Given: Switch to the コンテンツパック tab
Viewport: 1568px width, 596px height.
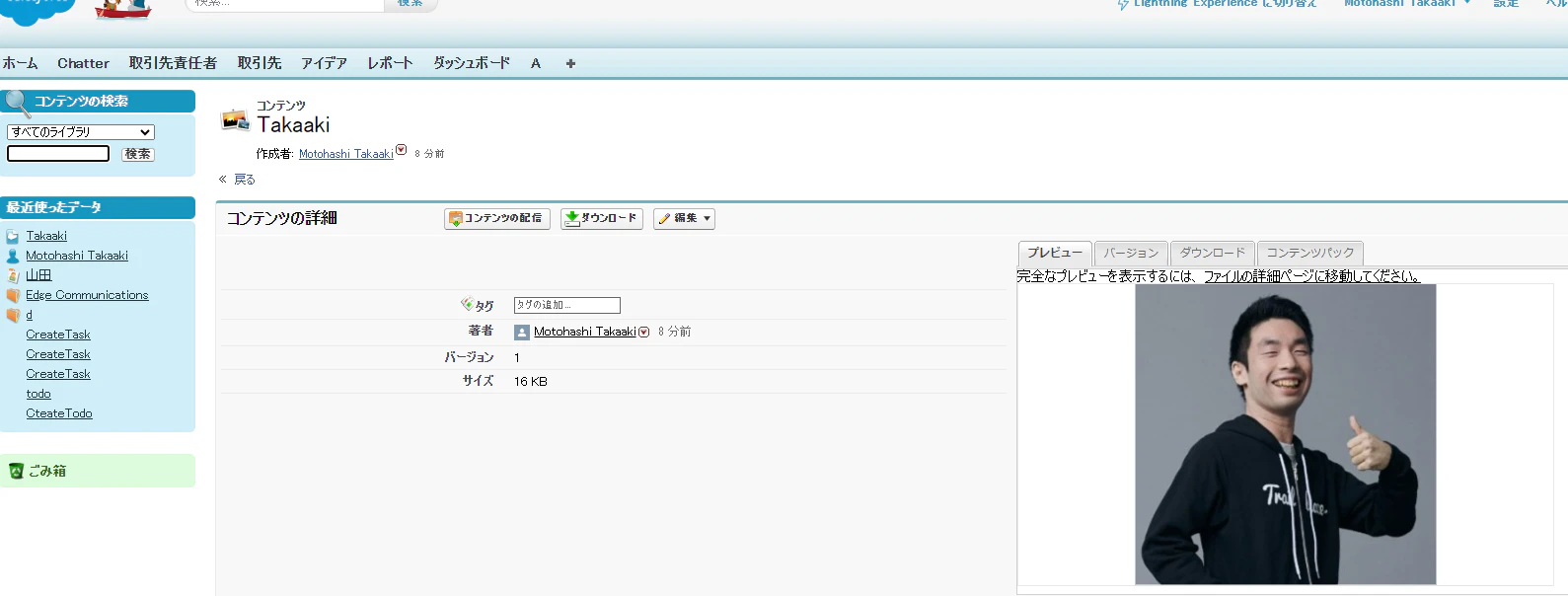Looking at the screenshot, I should (x=1310, y=254).
